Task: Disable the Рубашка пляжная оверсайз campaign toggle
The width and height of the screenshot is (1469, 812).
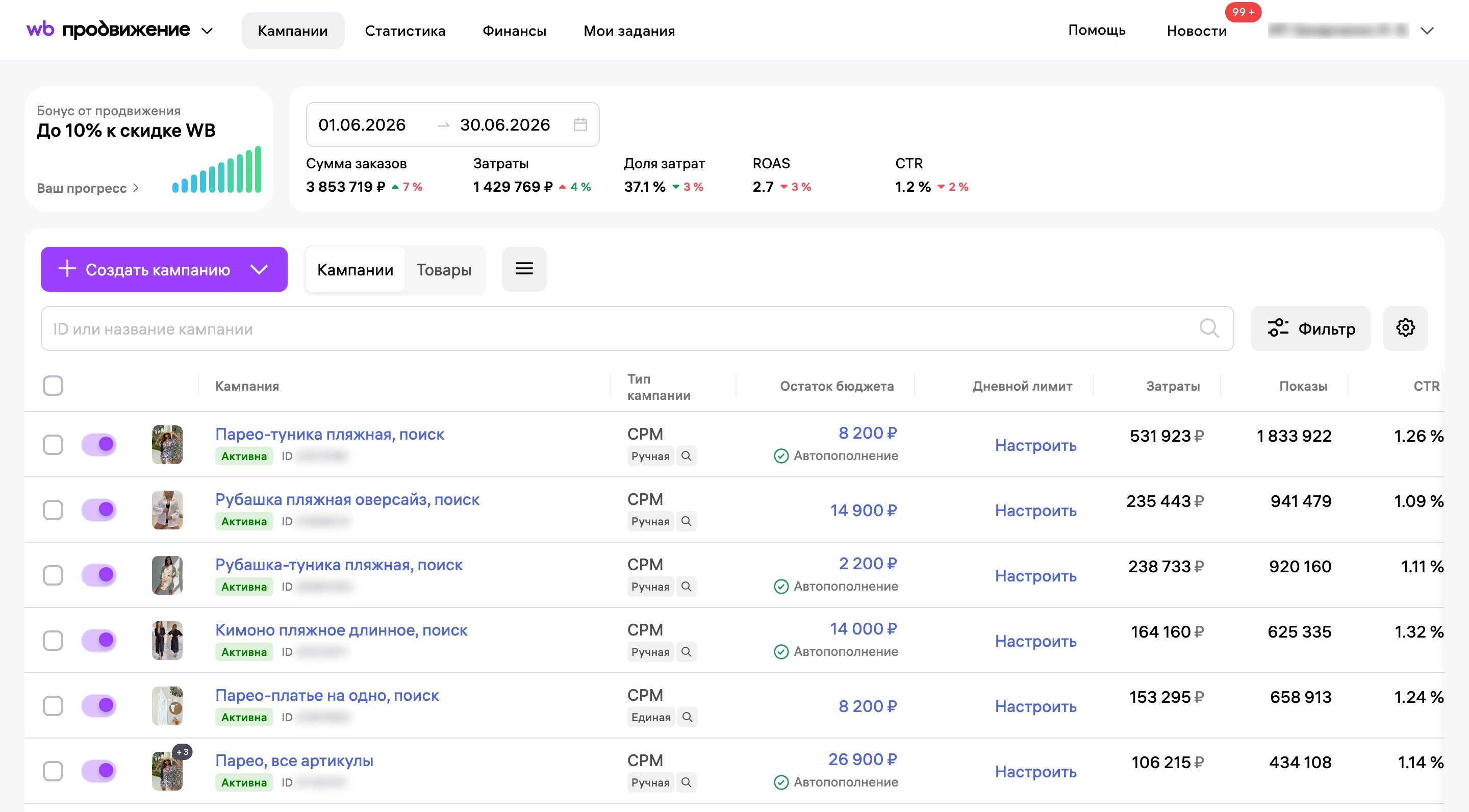Action: 99,509
